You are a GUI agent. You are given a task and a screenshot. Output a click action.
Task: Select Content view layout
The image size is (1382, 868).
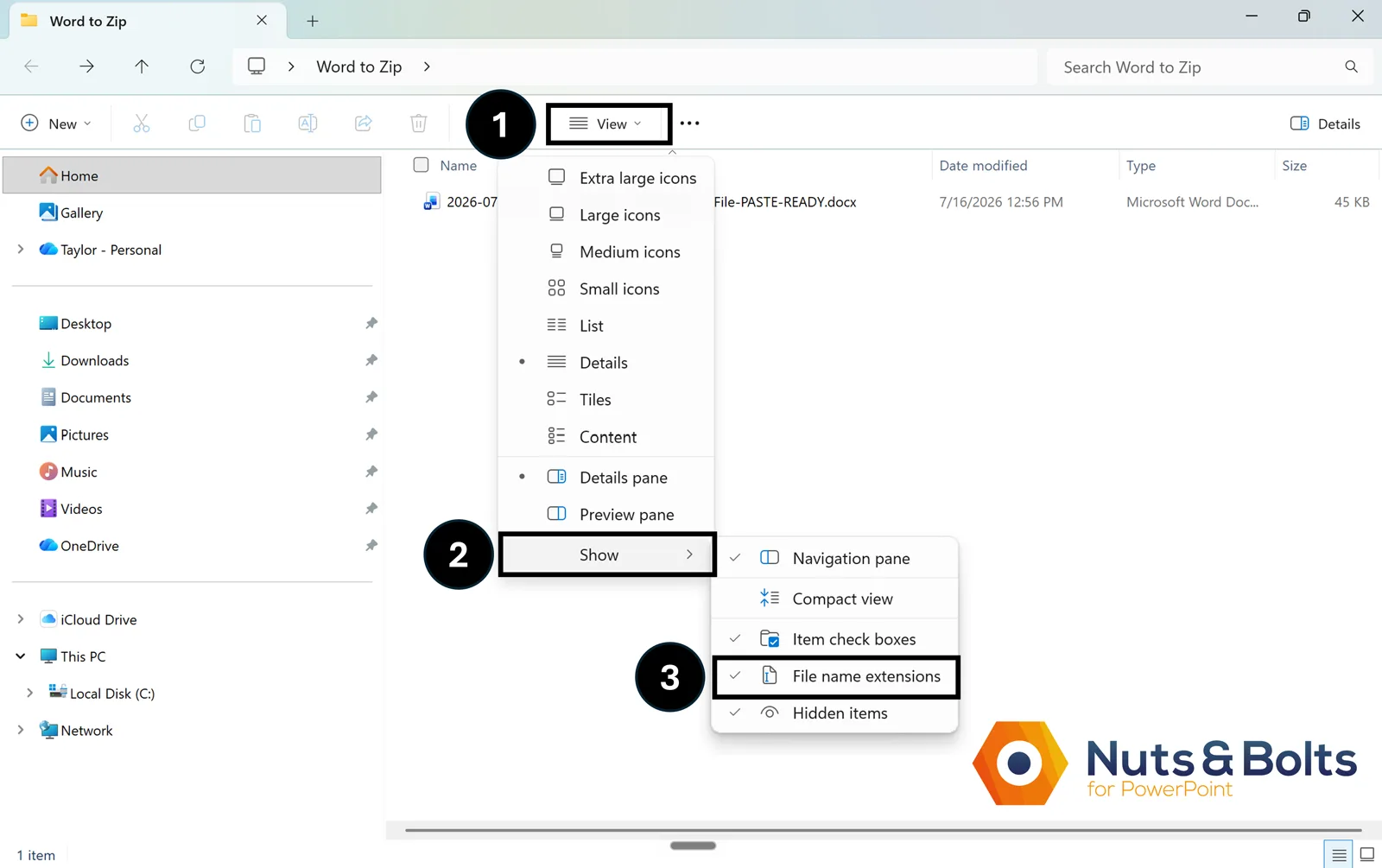point(606,437)
